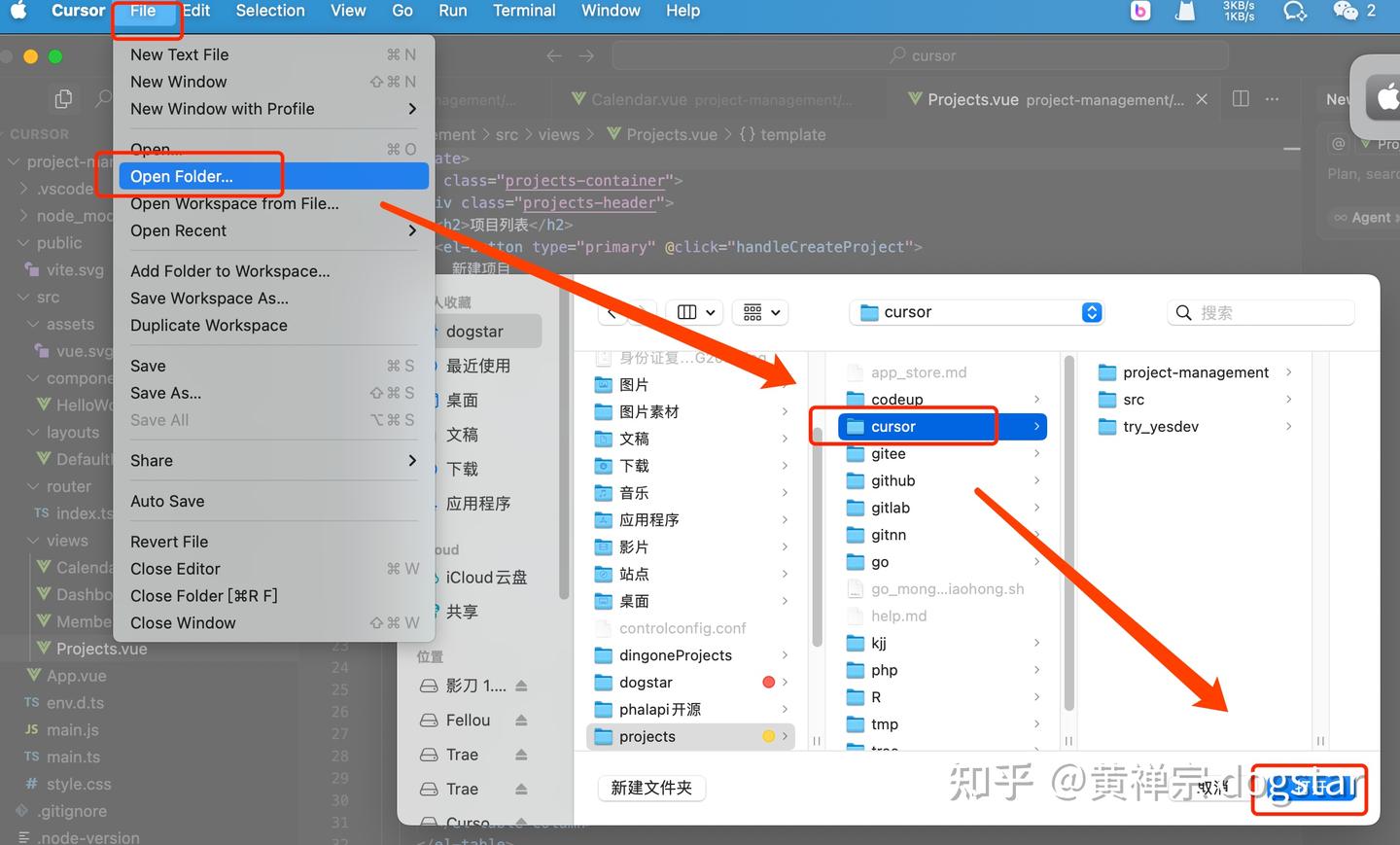Viewport: 1400px width, 845px height.
Task: Switch to column view in the file dialog
Action: click(685, 312)
